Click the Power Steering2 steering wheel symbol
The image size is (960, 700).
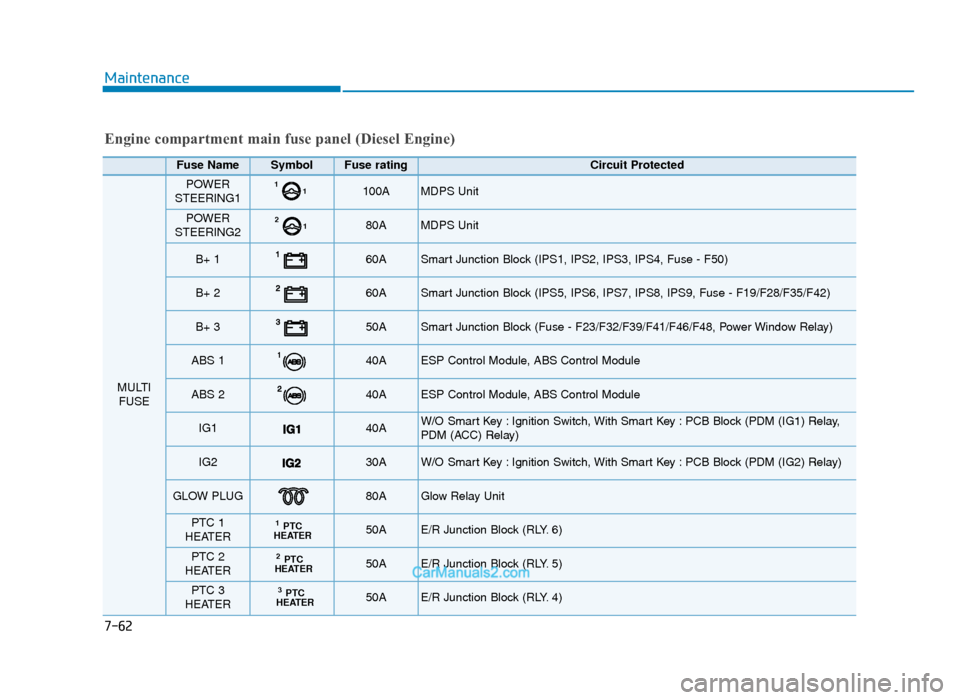coord(291,226)
